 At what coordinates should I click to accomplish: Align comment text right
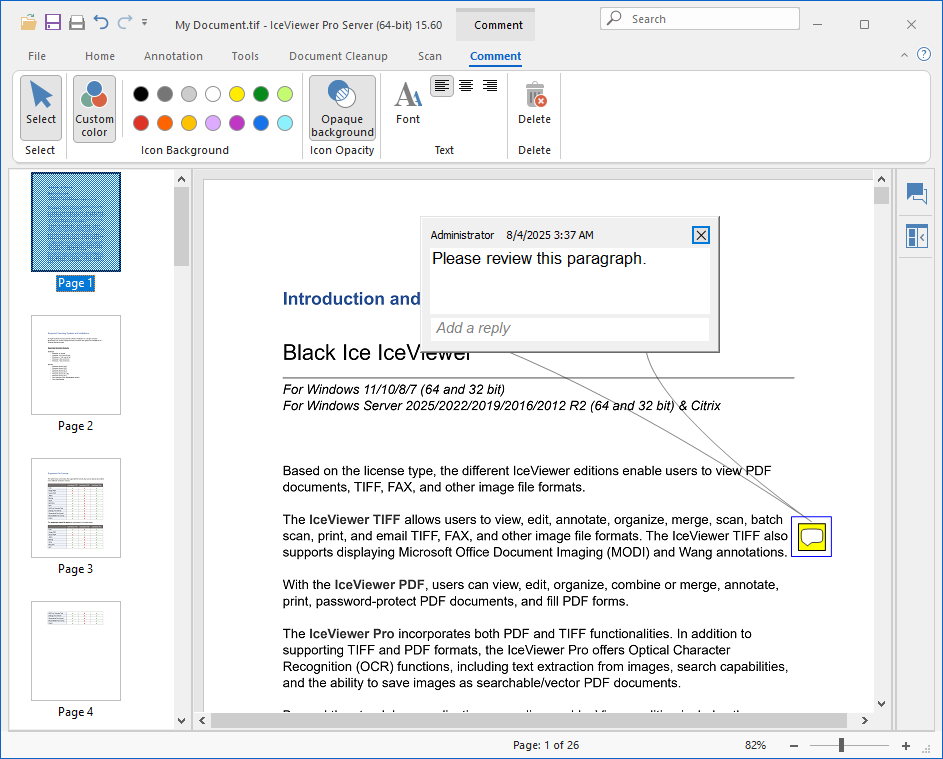coord(490,86)
